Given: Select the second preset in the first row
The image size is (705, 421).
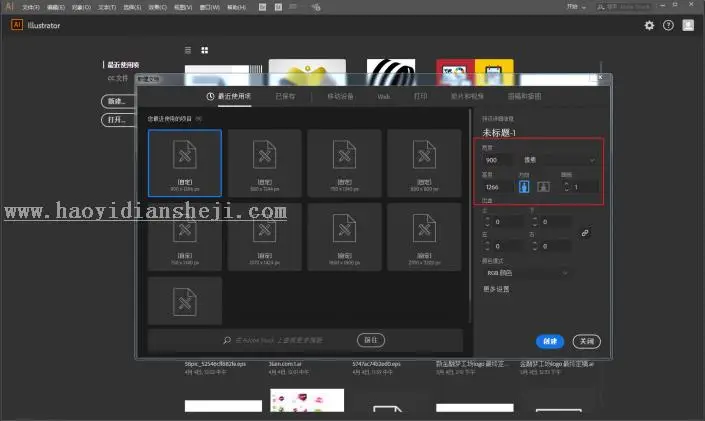Looking at the screenshot, I should point(264,163).
